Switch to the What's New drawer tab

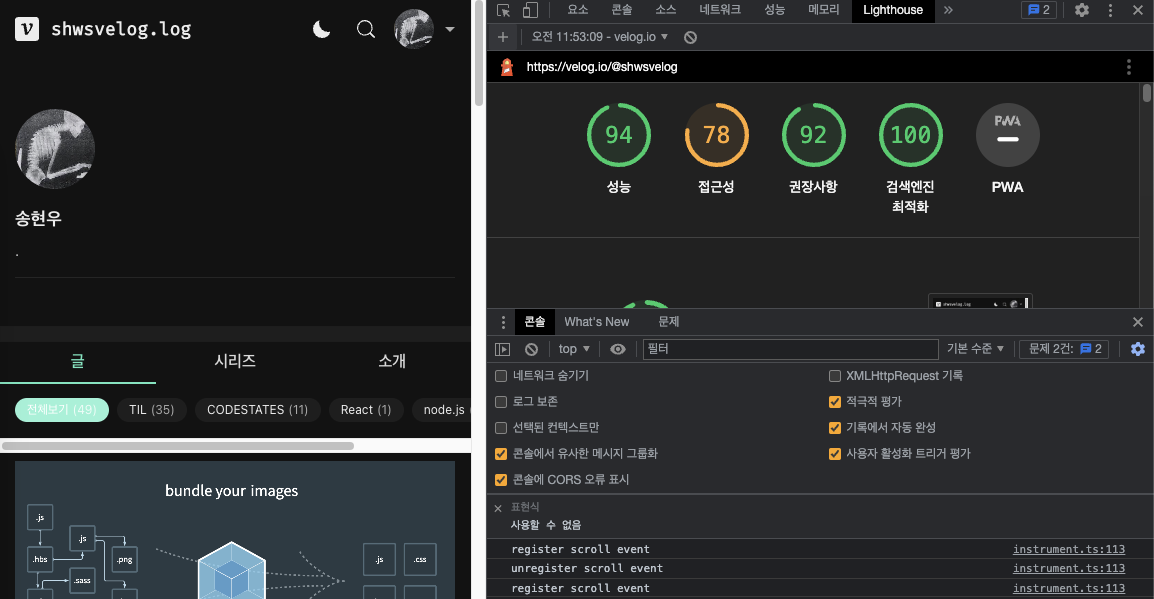pyautogui.click(x=597, y=322)
